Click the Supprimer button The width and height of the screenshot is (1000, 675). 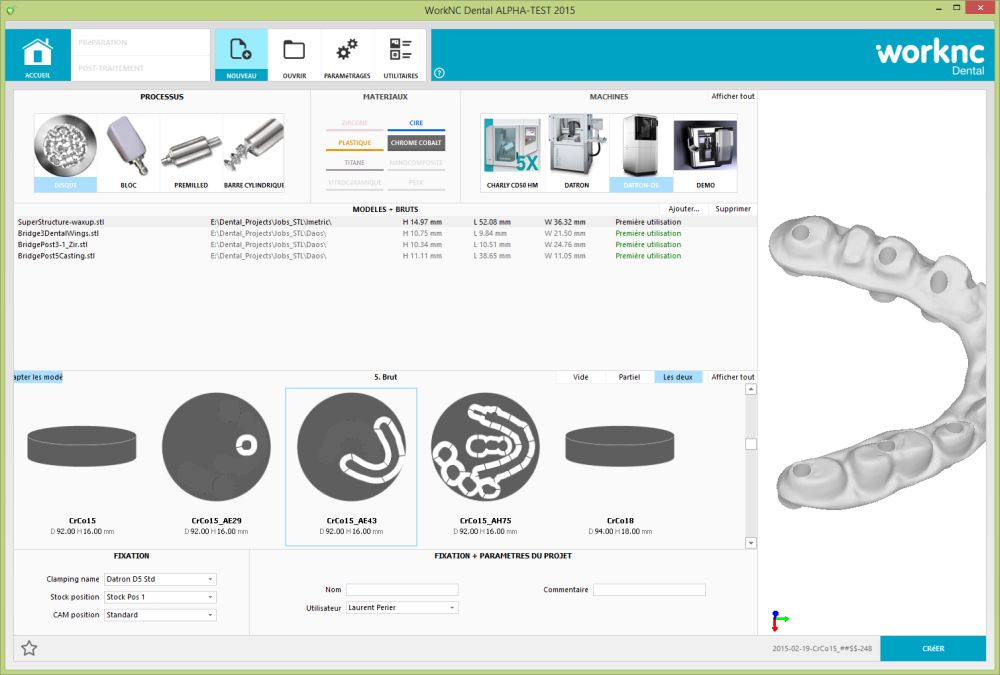point(733,209)
